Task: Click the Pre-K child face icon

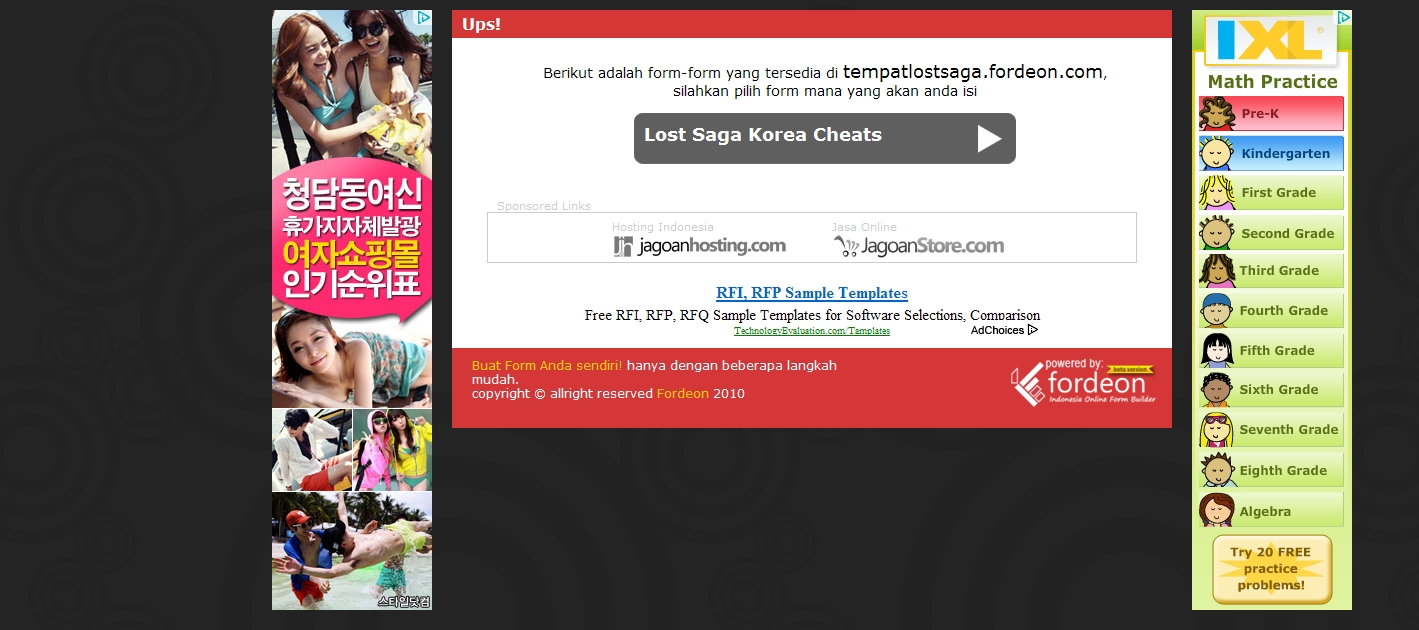Action: coord(1217,113)
